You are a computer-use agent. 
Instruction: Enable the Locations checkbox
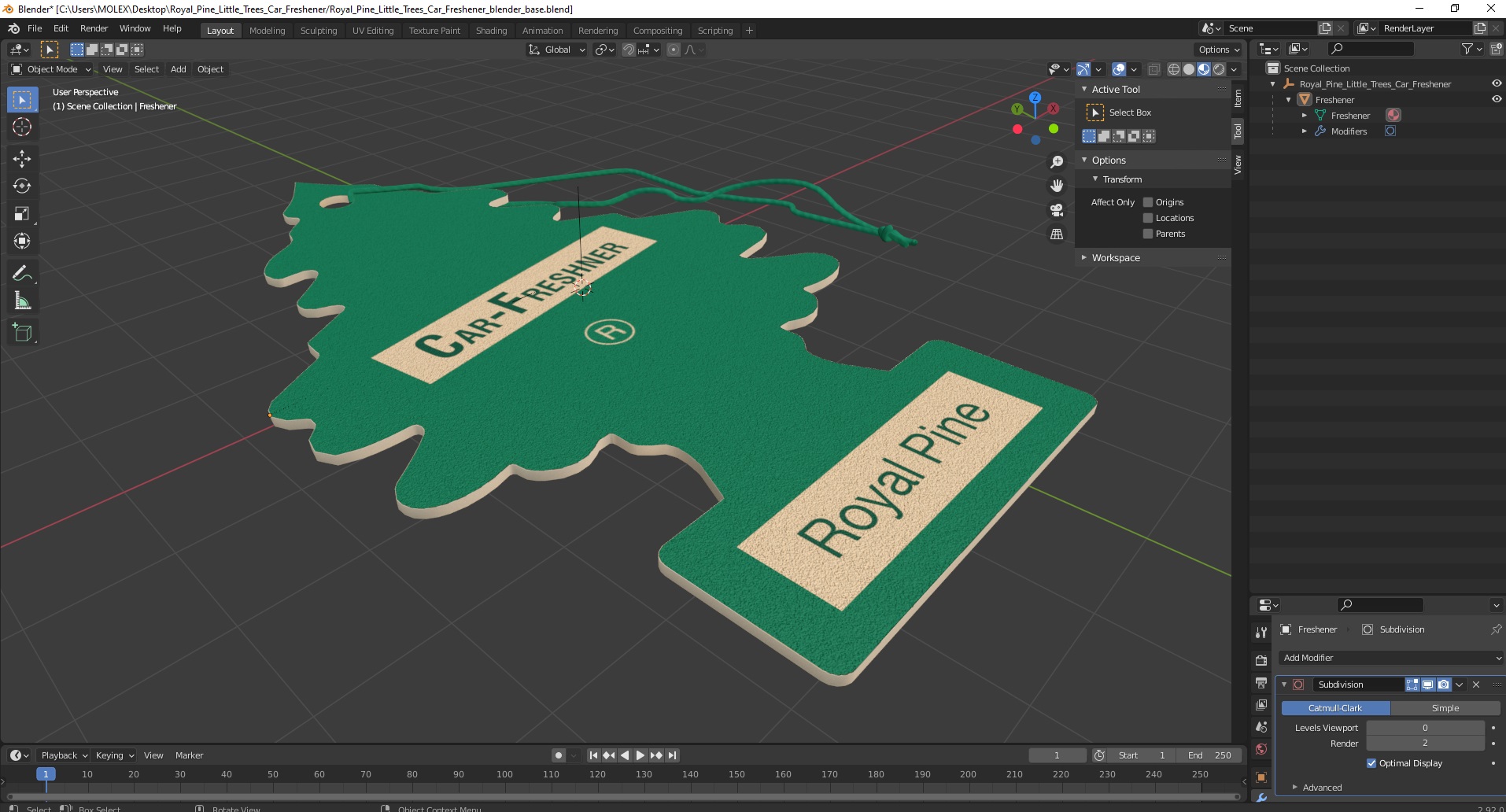pos(1148,218)
